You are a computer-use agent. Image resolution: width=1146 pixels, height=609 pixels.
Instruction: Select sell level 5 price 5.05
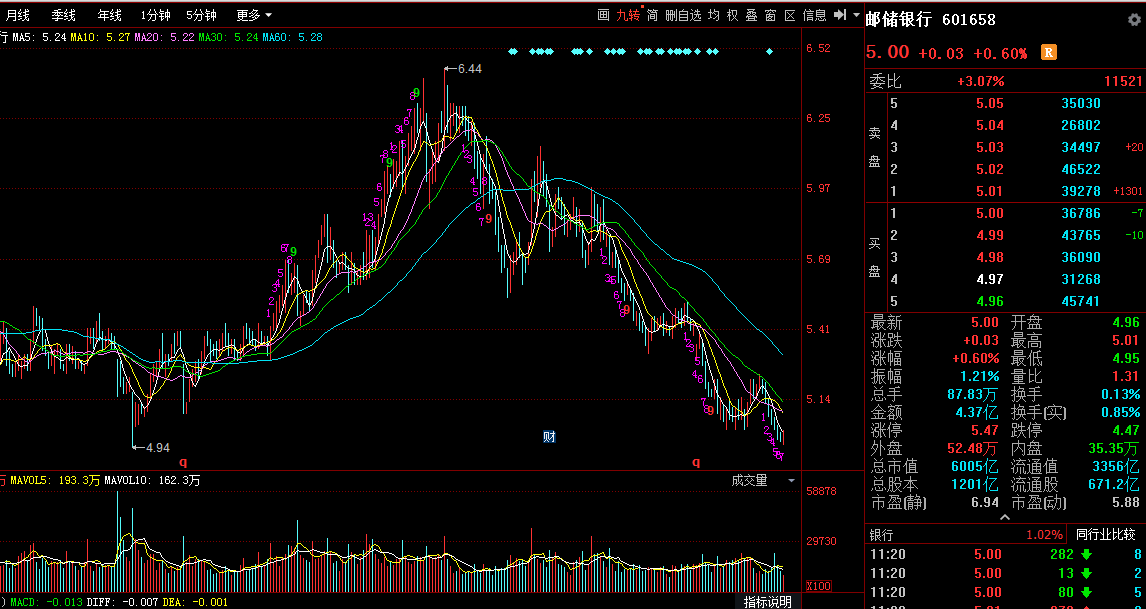(x=990, y=103)
